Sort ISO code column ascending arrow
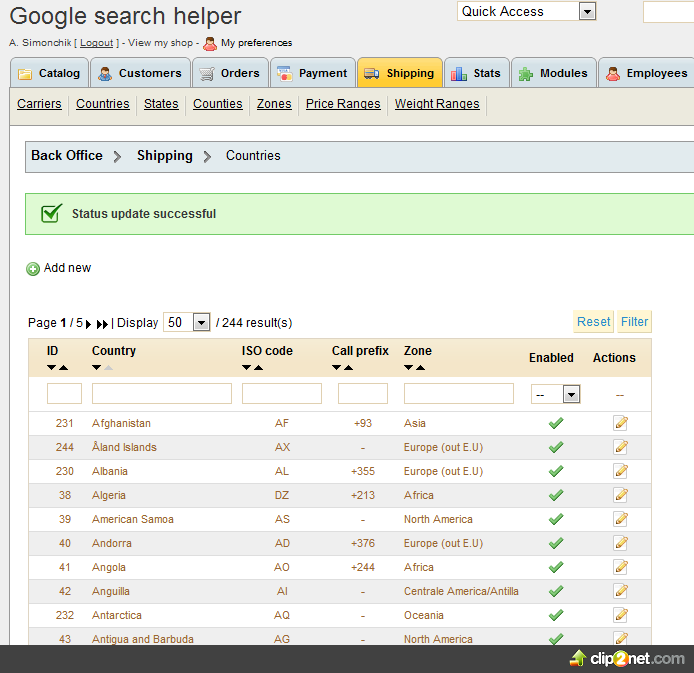Image resolution: width=694 pixels, height=673 pixels. point(258,367)
